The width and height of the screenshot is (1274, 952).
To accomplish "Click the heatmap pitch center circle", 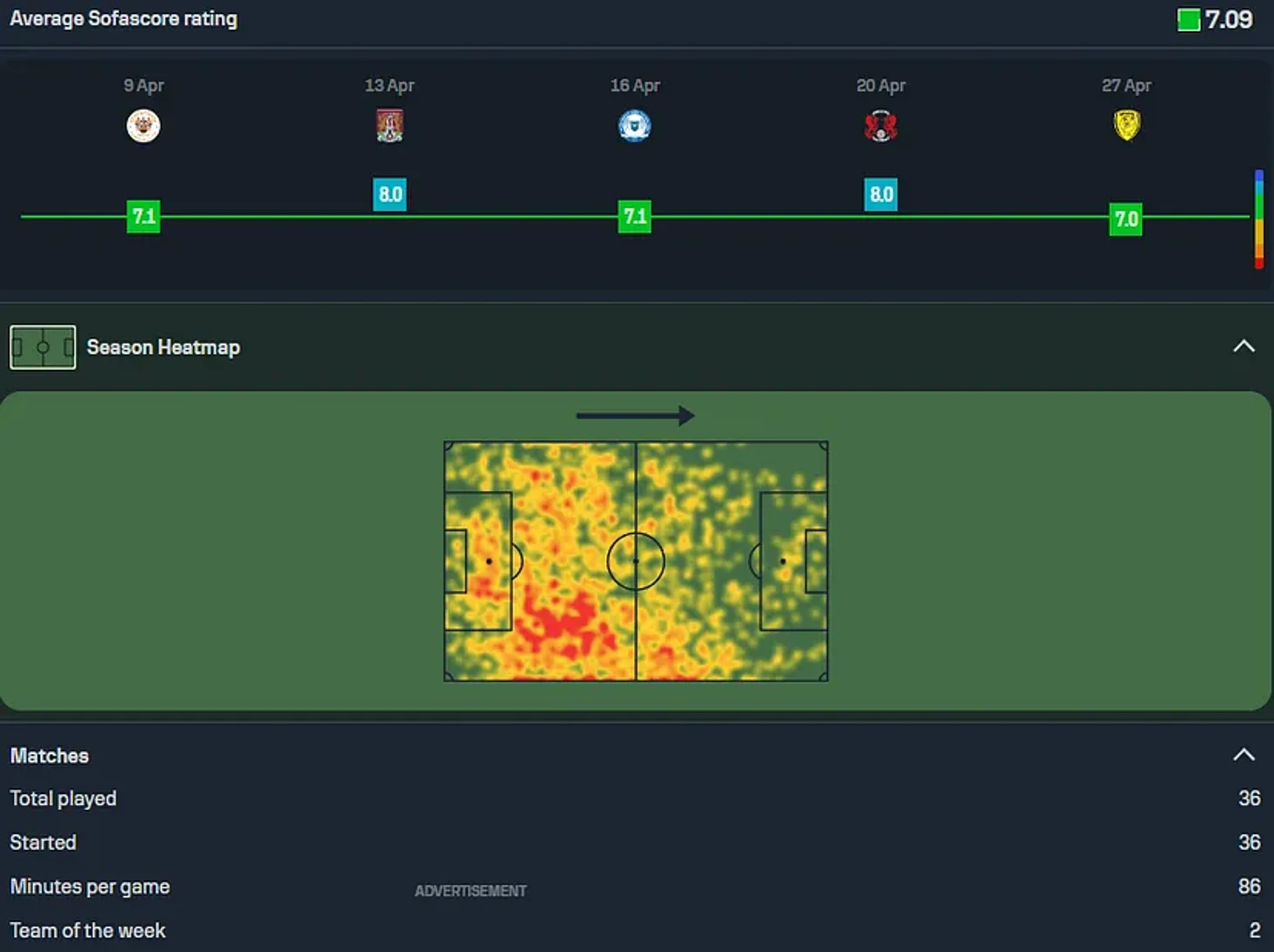I will (x=635, y=561).
